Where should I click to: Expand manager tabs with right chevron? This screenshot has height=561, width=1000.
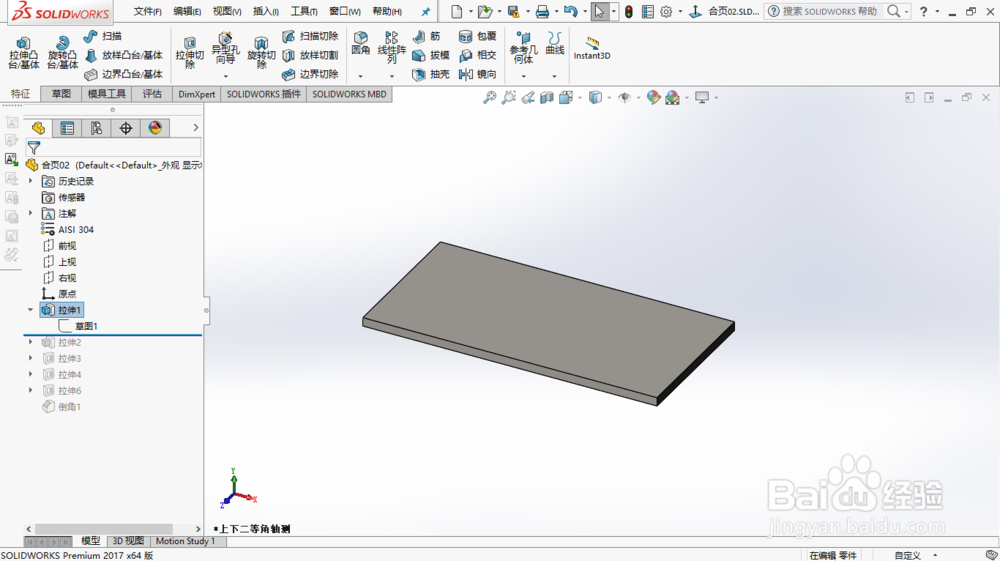196,128
